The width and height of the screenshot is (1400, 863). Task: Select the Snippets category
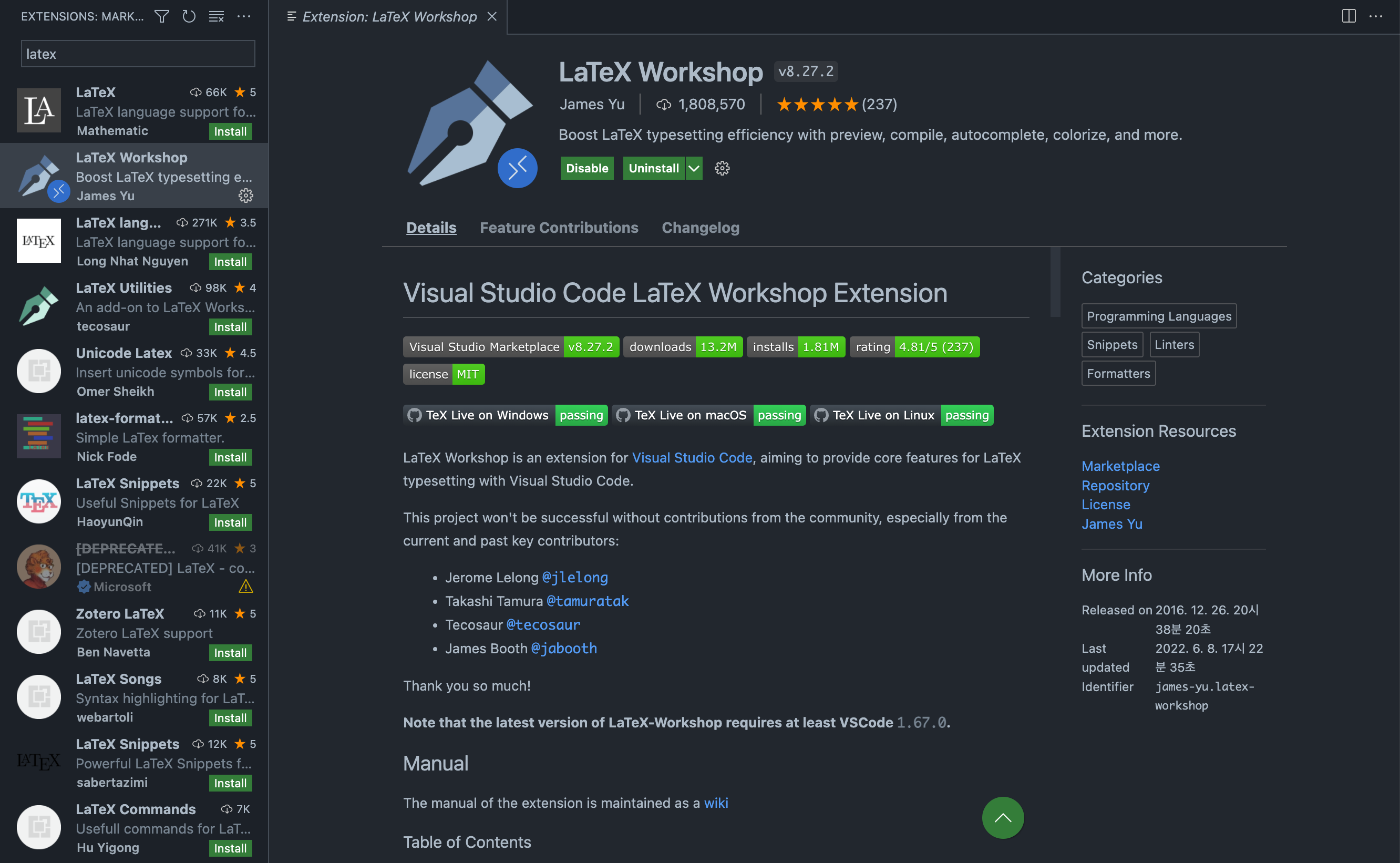(x=1112, y=345)
